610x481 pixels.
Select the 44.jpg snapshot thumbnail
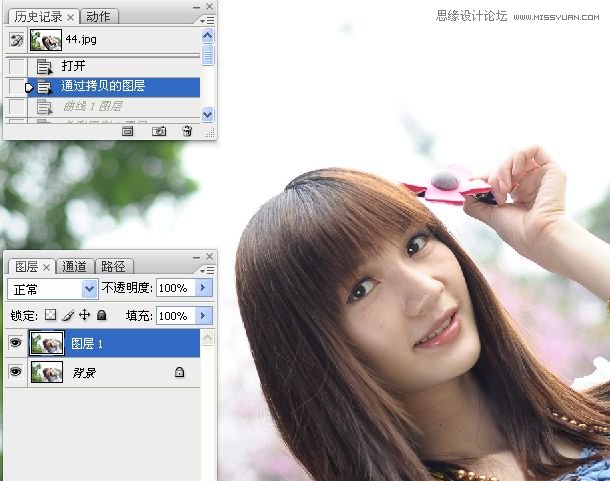(x=46, y=40)
